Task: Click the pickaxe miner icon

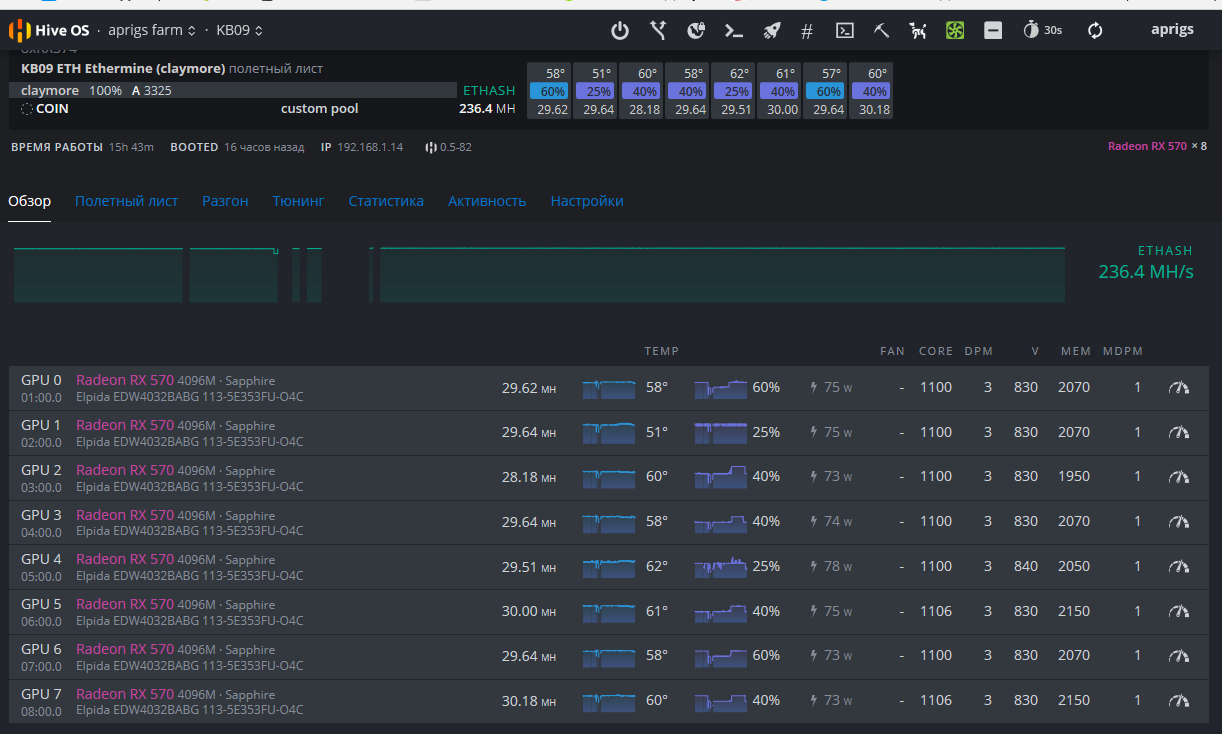Action: click(x=881, y=30)
